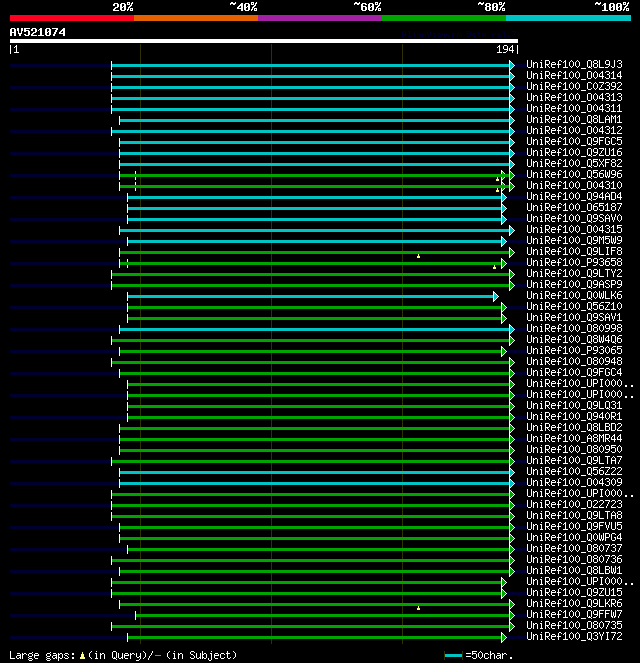Screen dimensions: 640x663
Task: Click the UniRef100_Q9ASP9 label
Action: pos(574,284)
